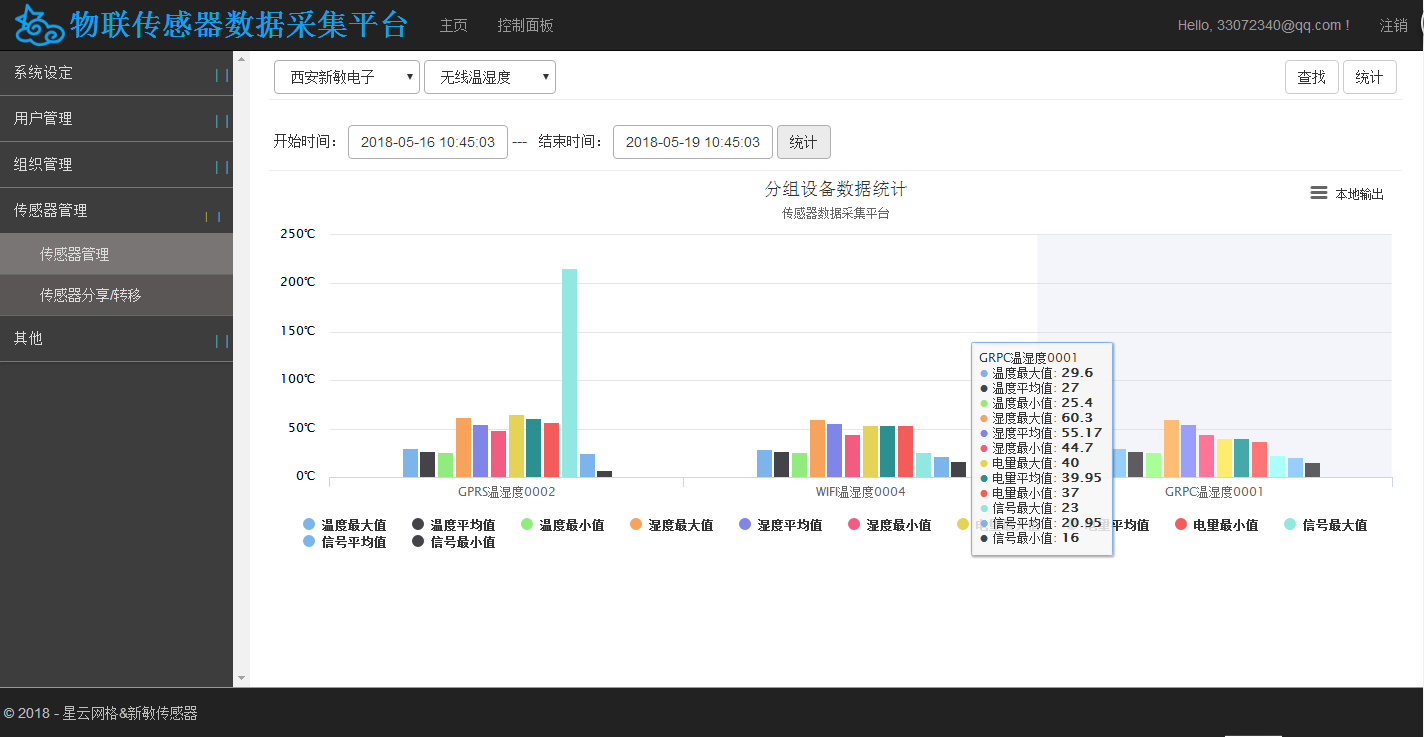Click the expand icon beside 组织管理
The image size is (1424, 737).
[221, 167]
